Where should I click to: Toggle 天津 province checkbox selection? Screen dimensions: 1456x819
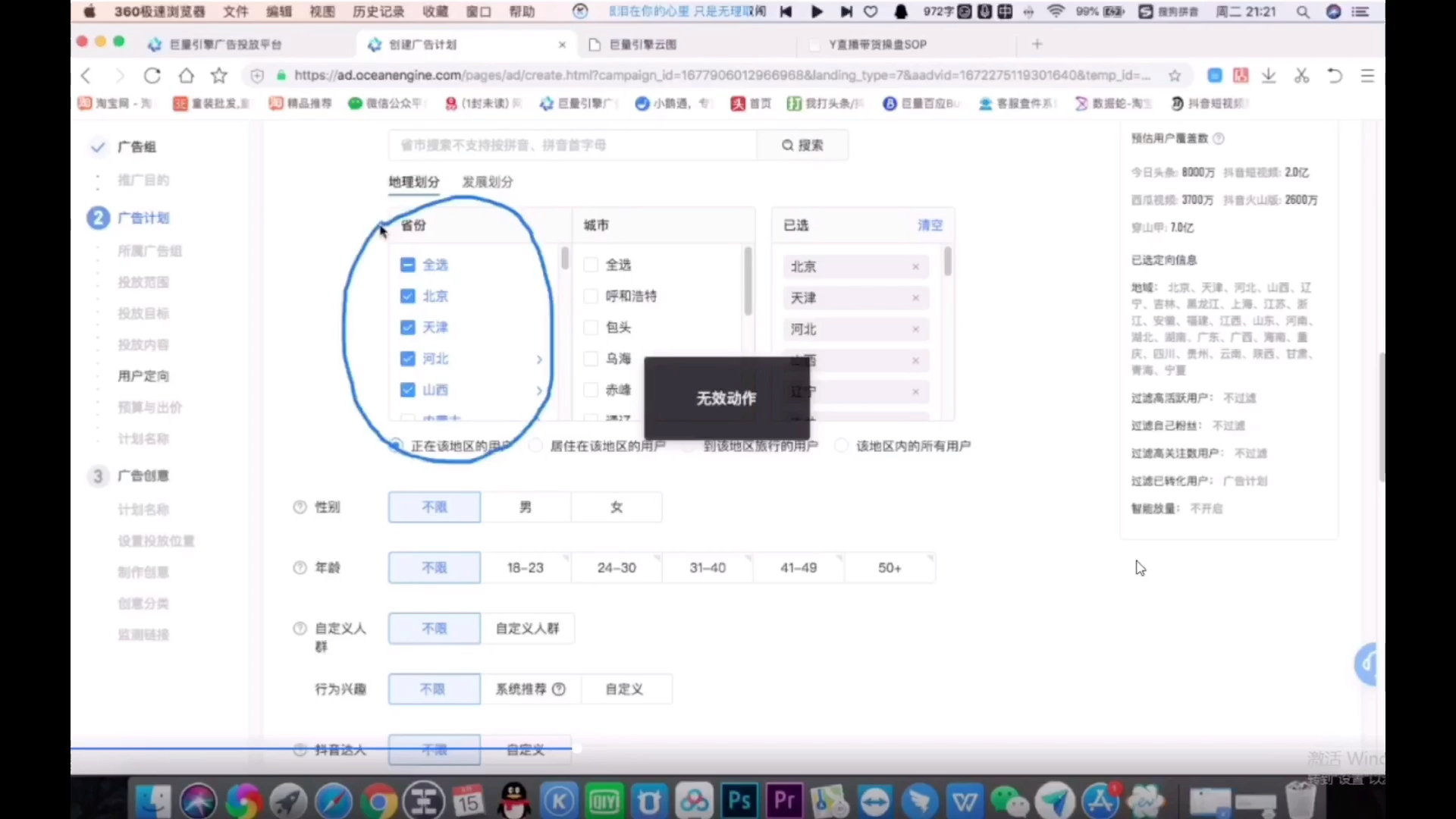pos(408,327)
